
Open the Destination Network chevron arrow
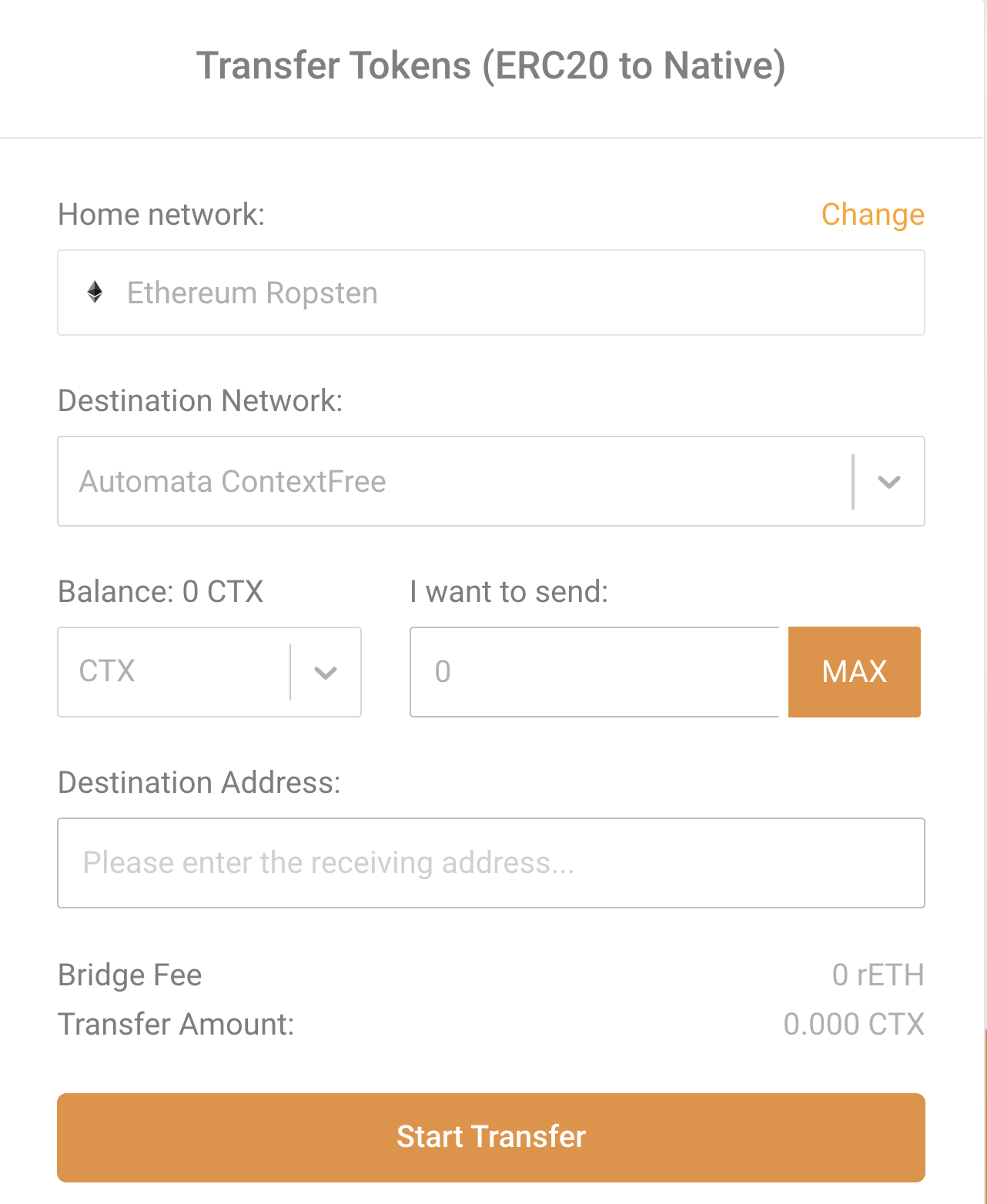[x=889, y=482]
